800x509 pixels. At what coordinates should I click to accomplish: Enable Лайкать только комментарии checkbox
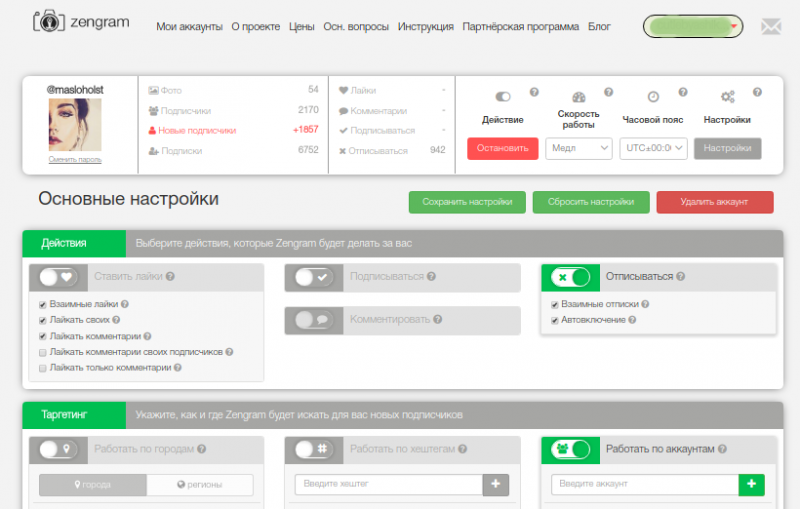pos(42,368)
